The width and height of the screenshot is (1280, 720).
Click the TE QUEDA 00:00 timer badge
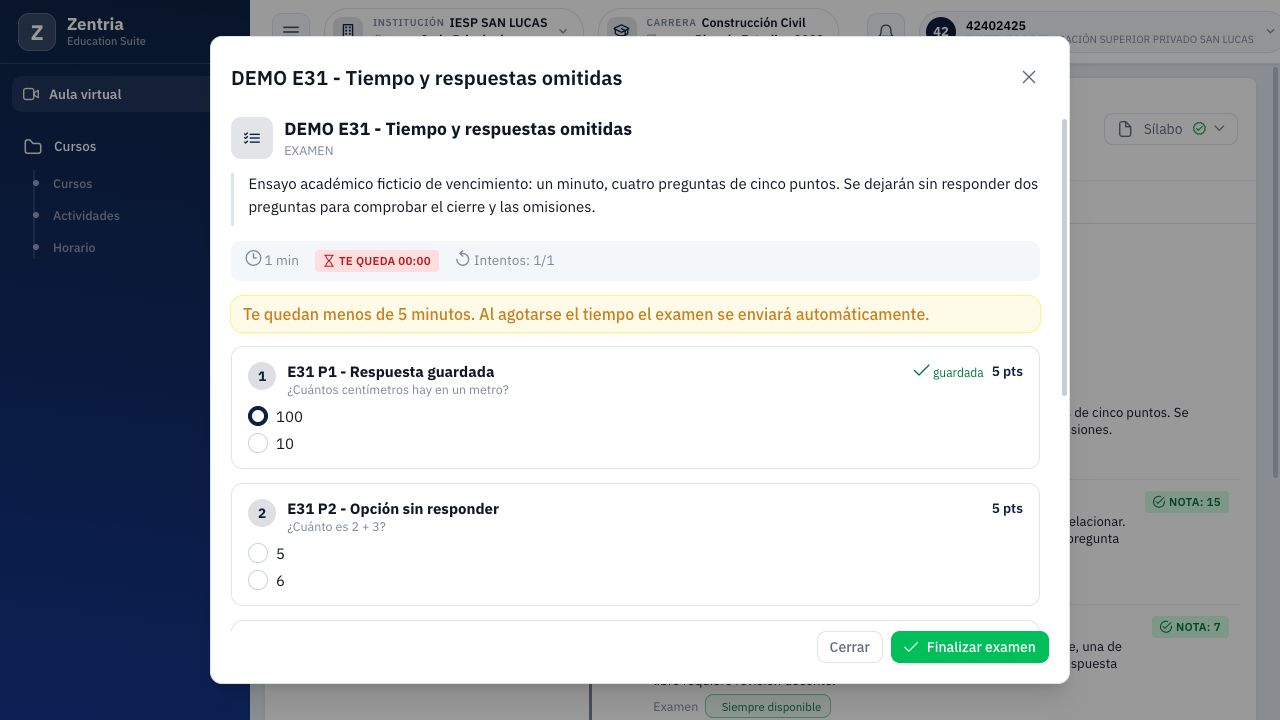[377, 261]
